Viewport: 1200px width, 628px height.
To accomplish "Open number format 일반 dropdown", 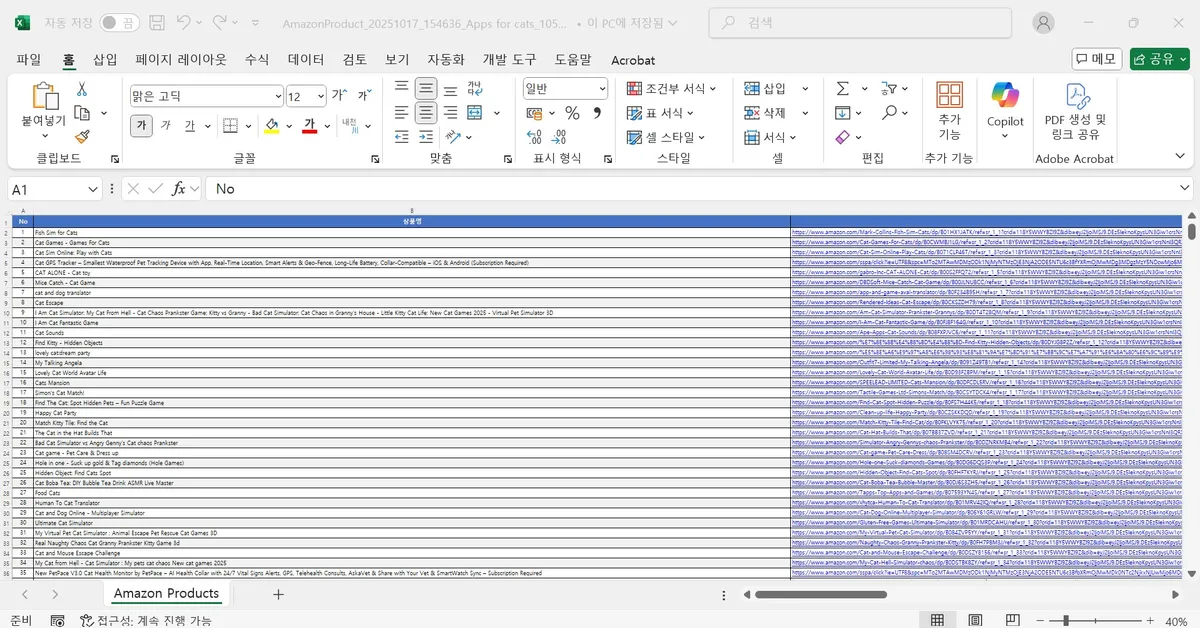I will coord(600,89).
